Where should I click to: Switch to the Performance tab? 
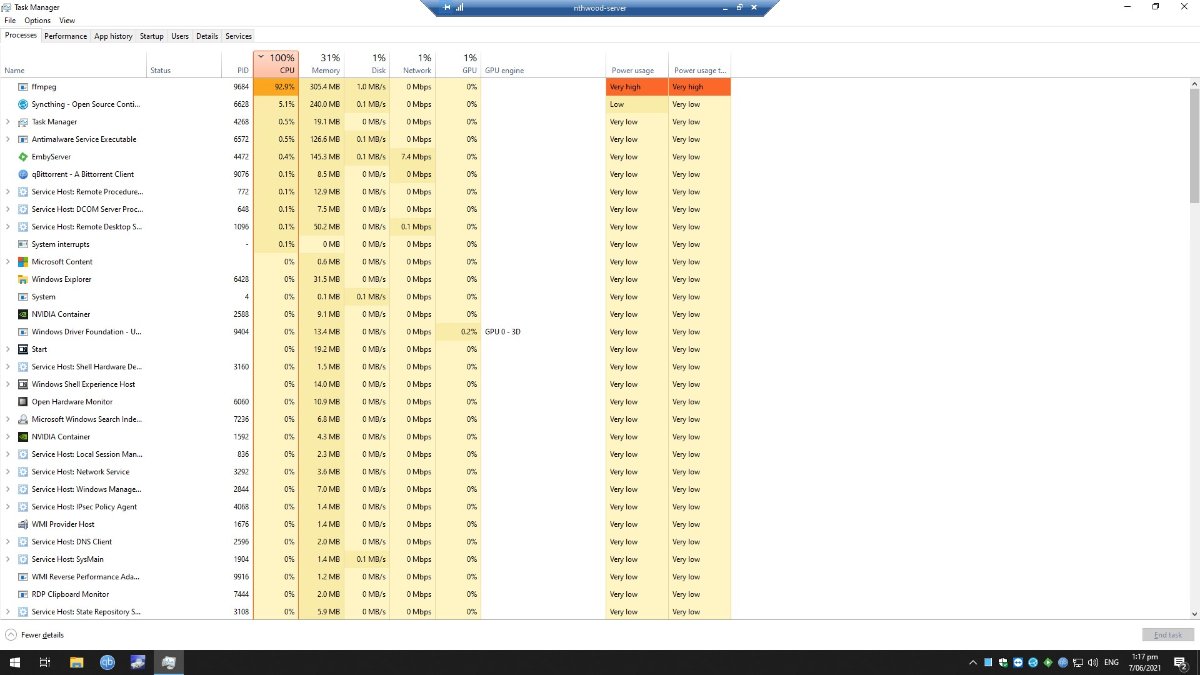click(x=65, y=36)
